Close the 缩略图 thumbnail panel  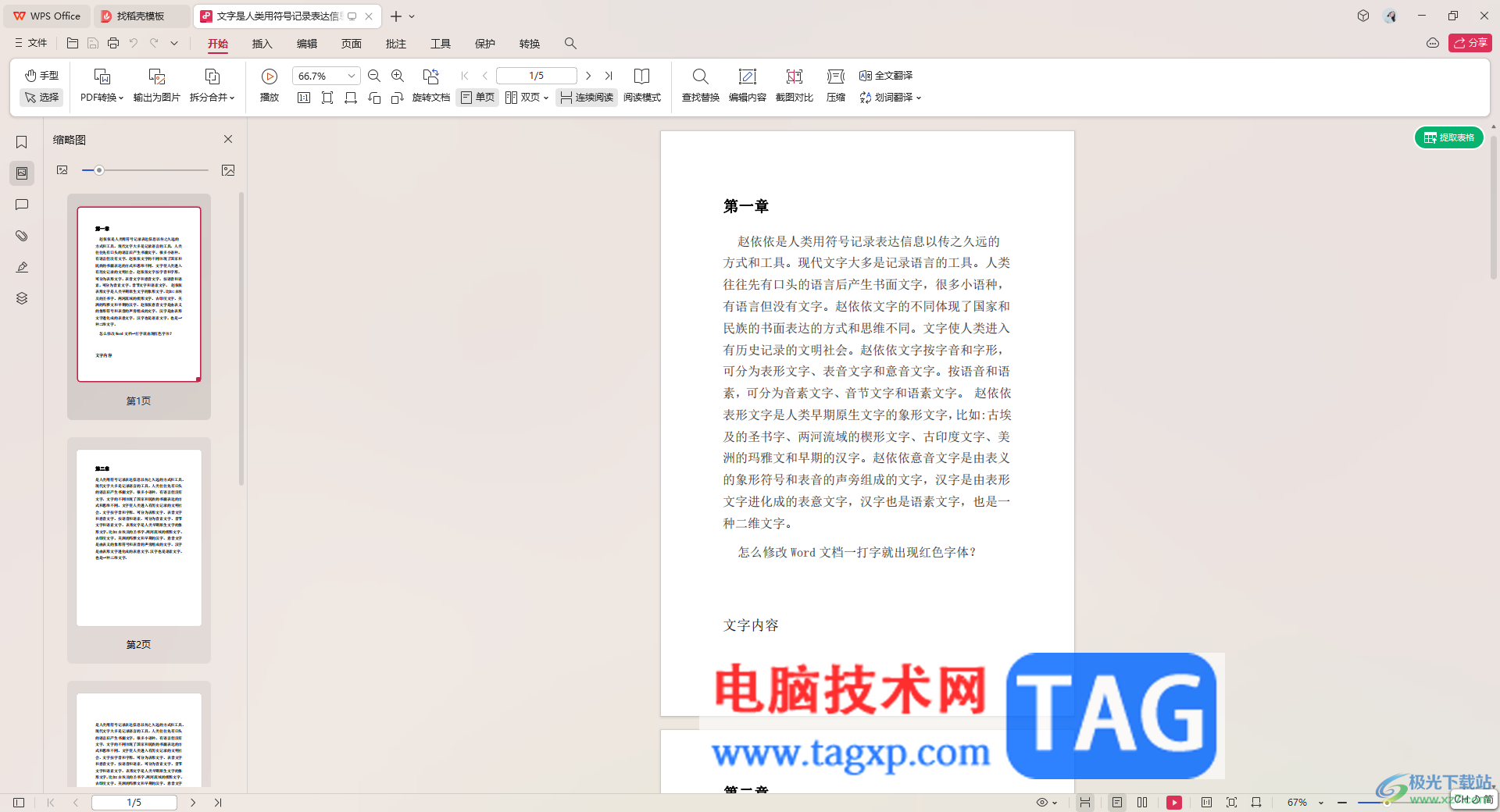(228, 139)
